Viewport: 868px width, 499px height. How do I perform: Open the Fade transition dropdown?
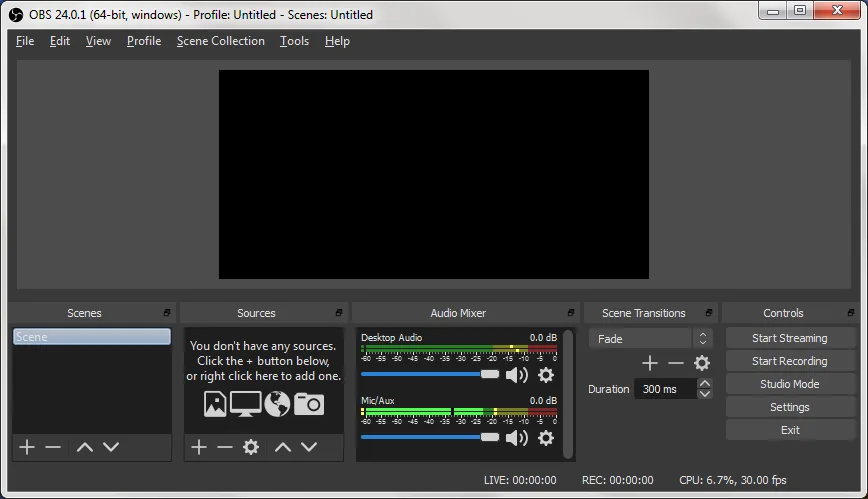pyautogui.click(x=650, y=338)
